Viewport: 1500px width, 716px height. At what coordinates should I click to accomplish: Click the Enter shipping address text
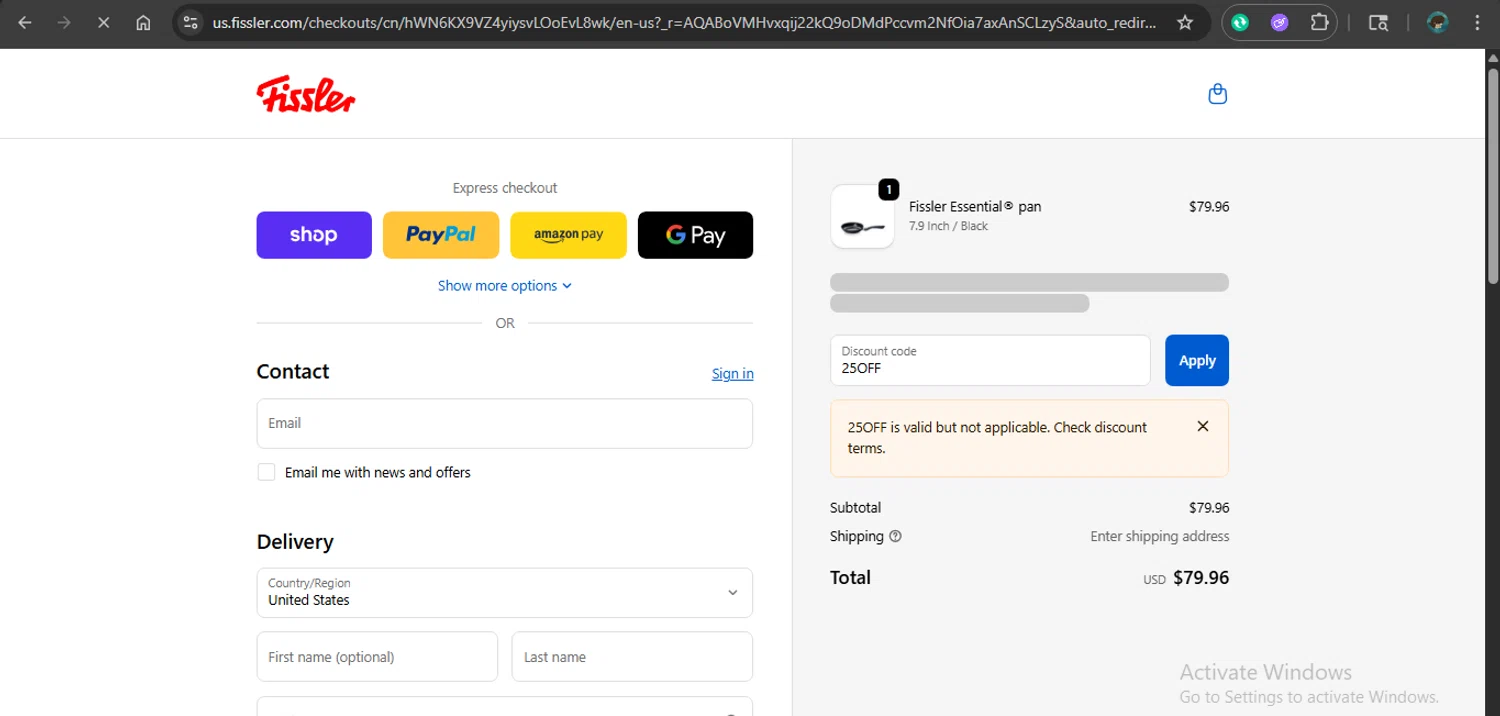[x=1160, y=536]
